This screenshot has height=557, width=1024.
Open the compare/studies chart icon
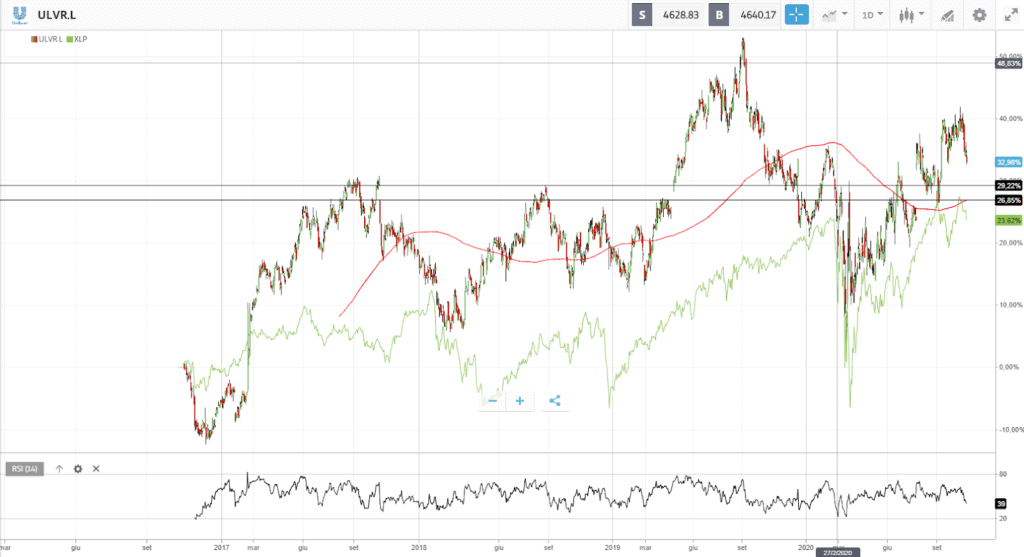pos(829,15)
